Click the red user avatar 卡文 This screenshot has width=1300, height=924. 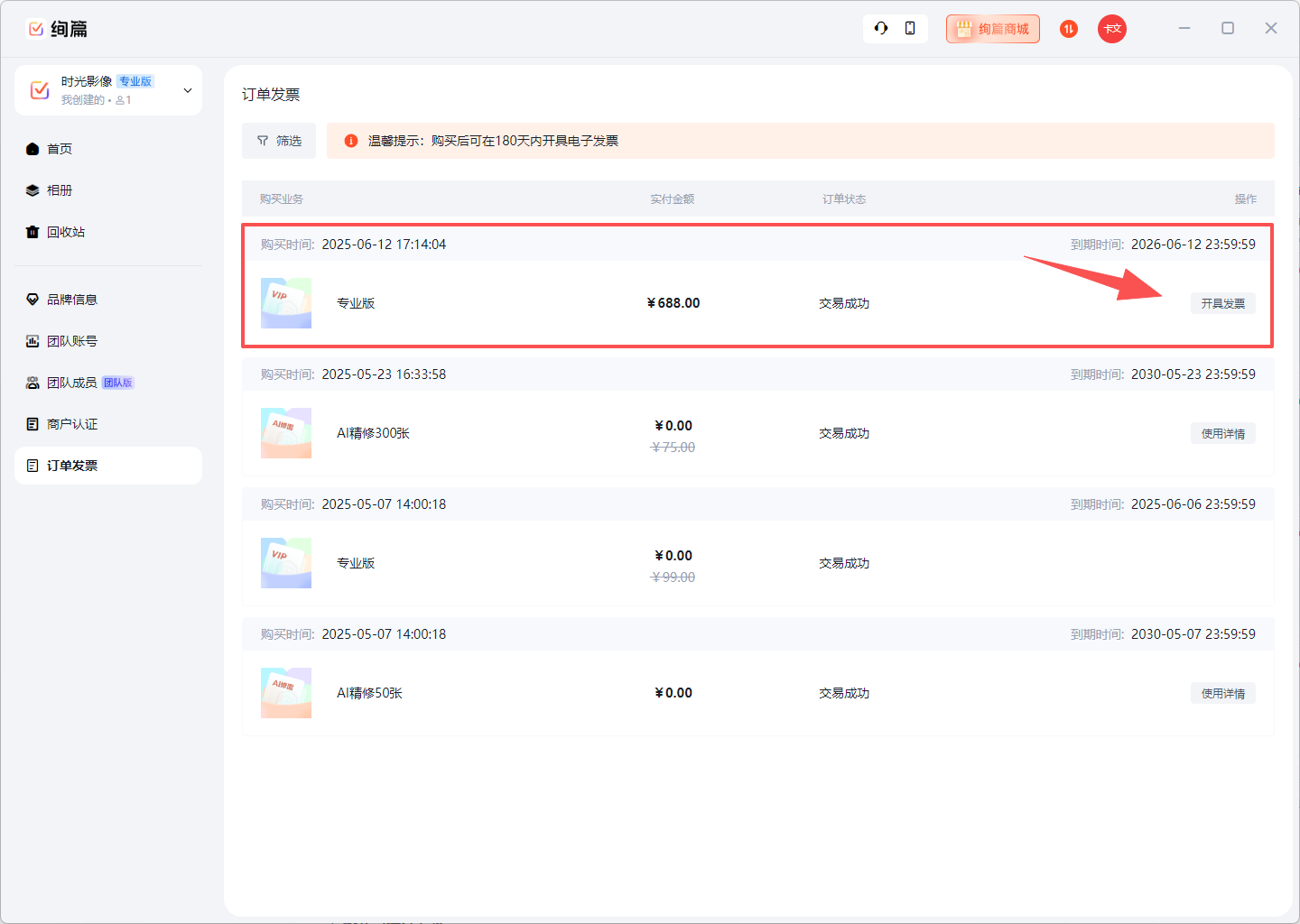pos(1111,29)
